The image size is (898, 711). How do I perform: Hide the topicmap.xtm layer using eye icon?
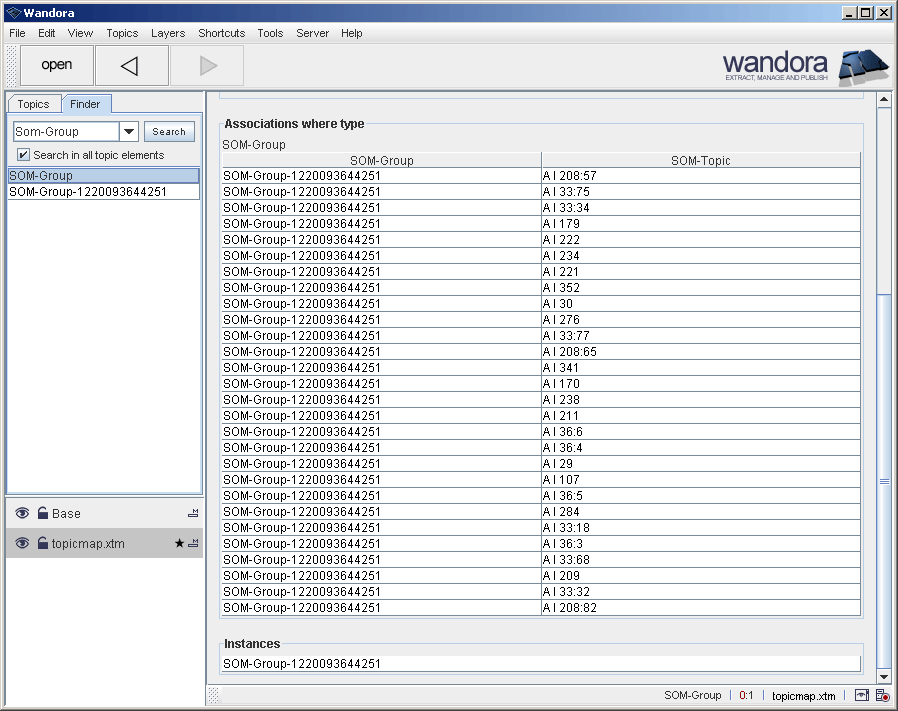[22, 544]
